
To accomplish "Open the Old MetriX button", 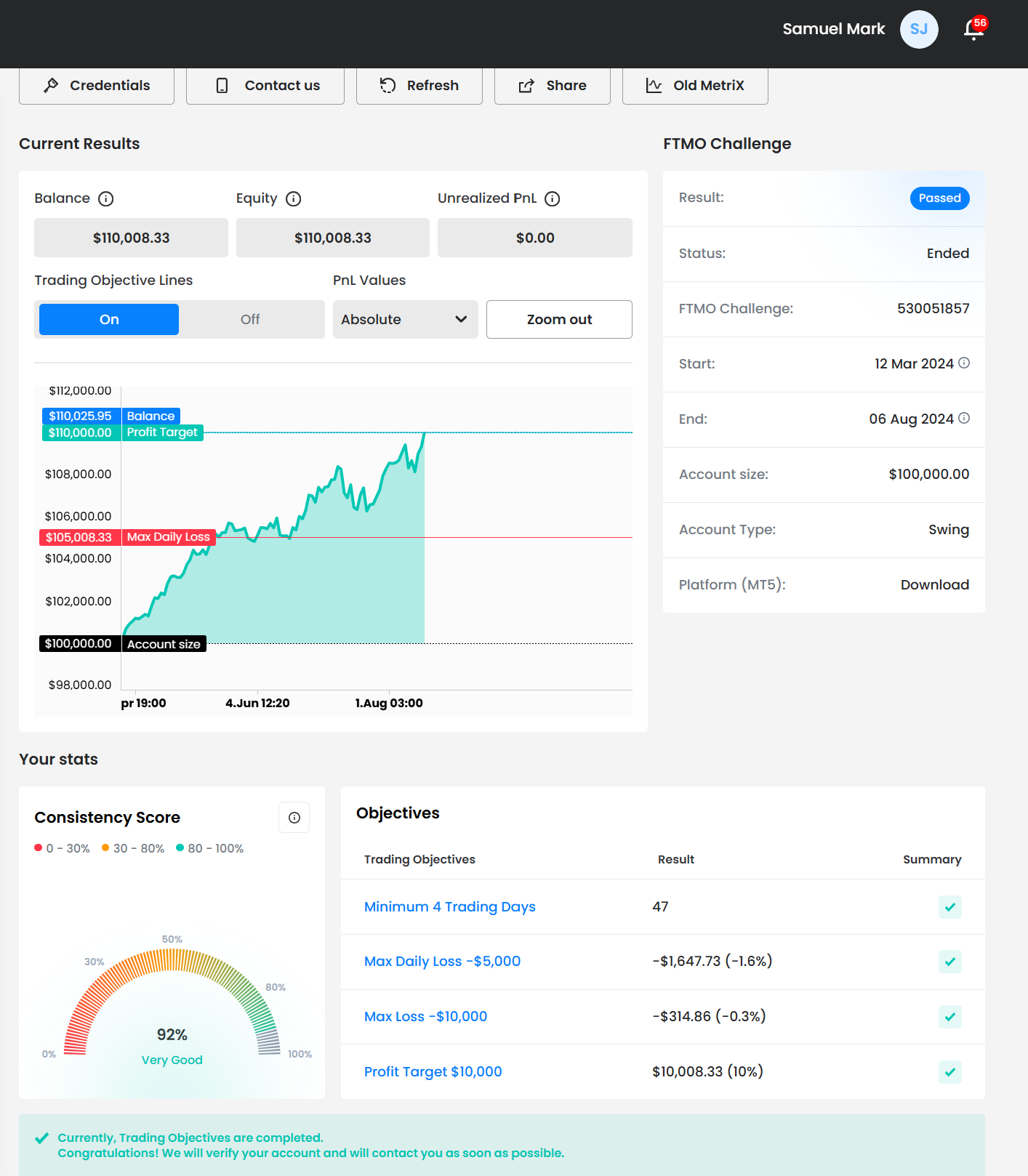I will pos(695,86).
